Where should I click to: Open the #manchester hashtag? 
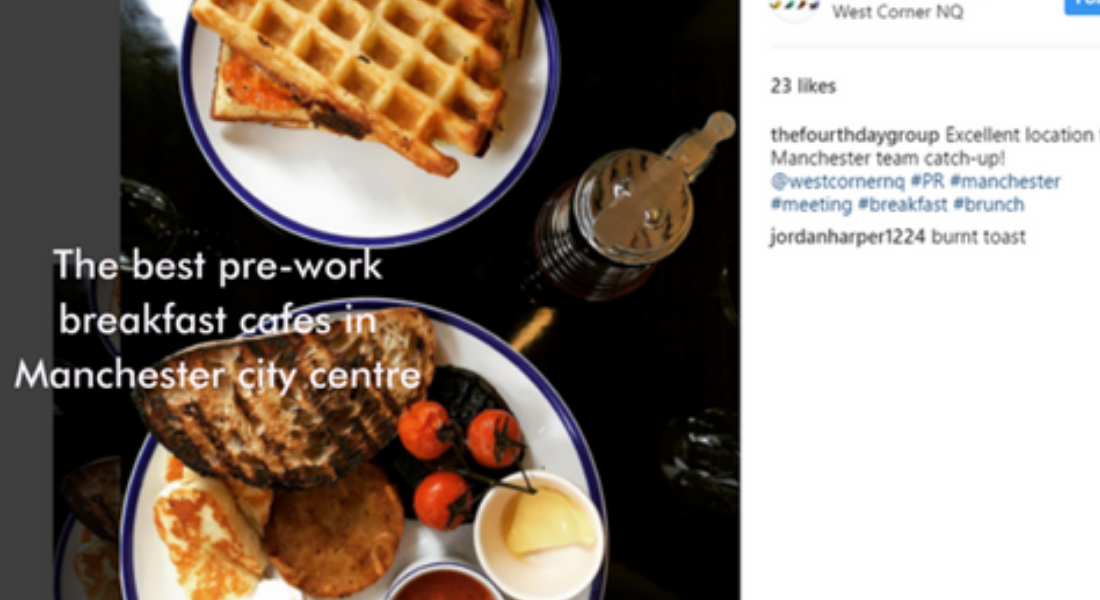pyautogui.click(x=1005, y=181)
